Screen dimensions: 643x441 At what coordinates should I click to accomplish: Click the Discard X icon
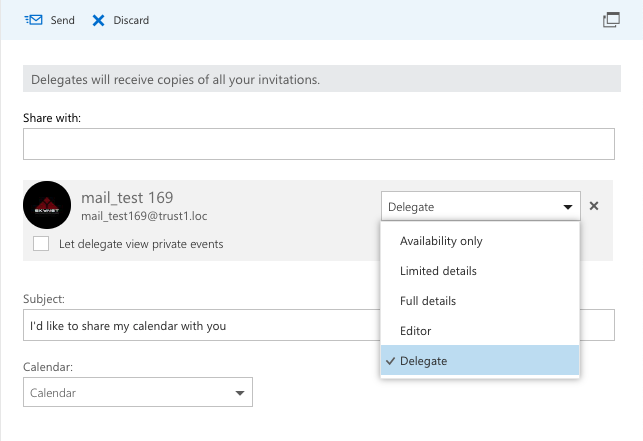[x=98, y=20]
